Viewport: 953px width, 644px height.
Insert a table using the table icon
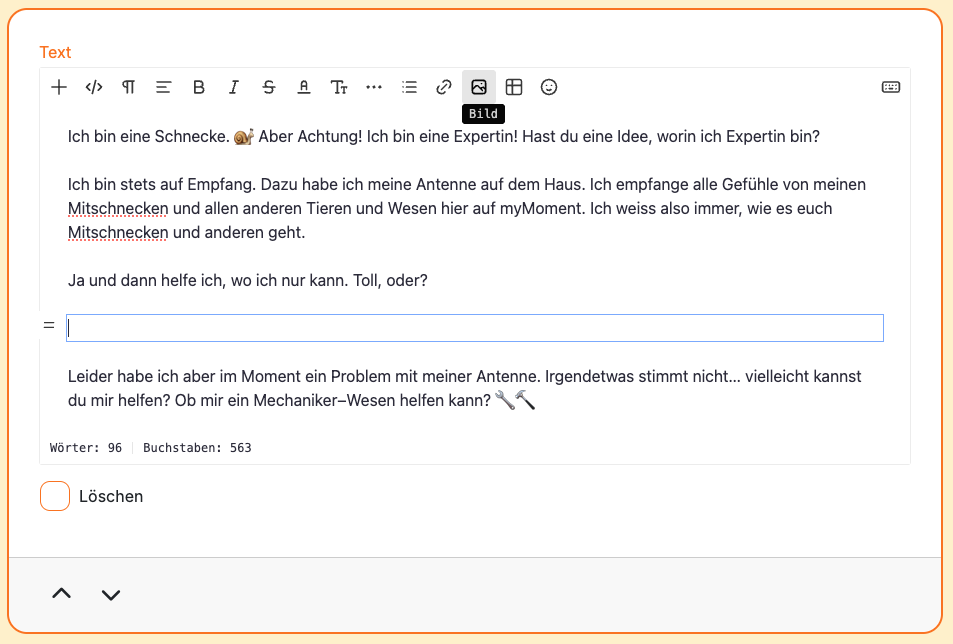pyautogui.click(x=514, y=87)
